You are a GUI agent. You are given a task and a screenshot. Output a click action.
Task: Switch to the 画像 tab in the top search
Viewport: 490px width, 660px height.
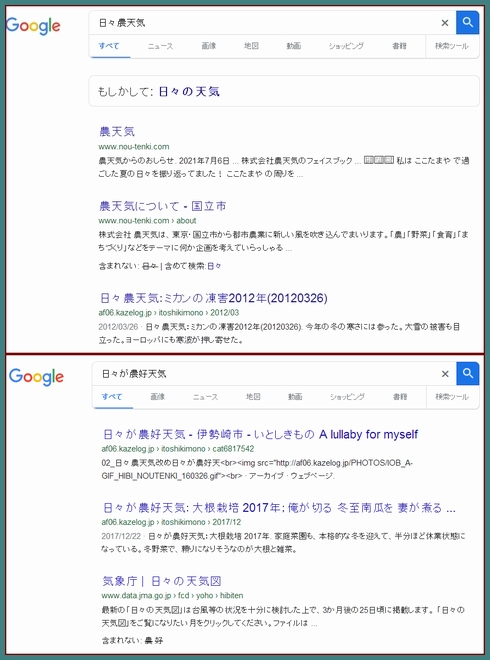pos(209,46)
